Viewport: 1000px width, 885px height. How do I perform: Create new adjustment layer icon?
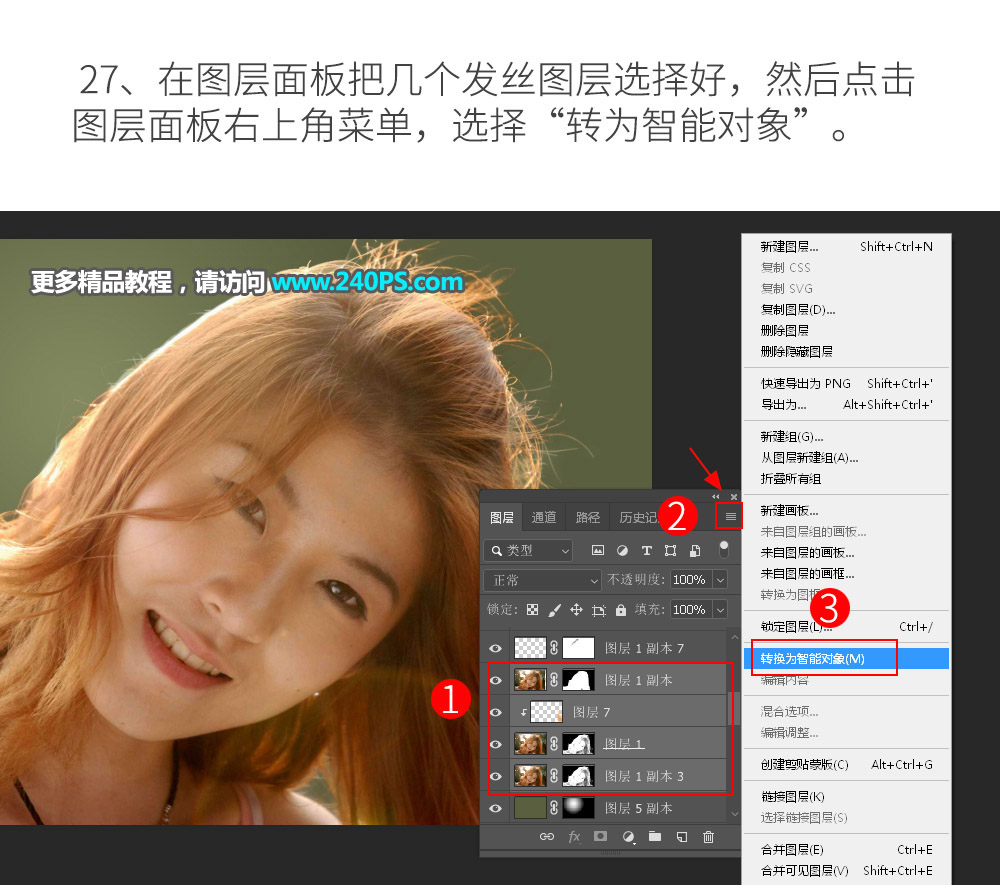[x=628, y=837]
